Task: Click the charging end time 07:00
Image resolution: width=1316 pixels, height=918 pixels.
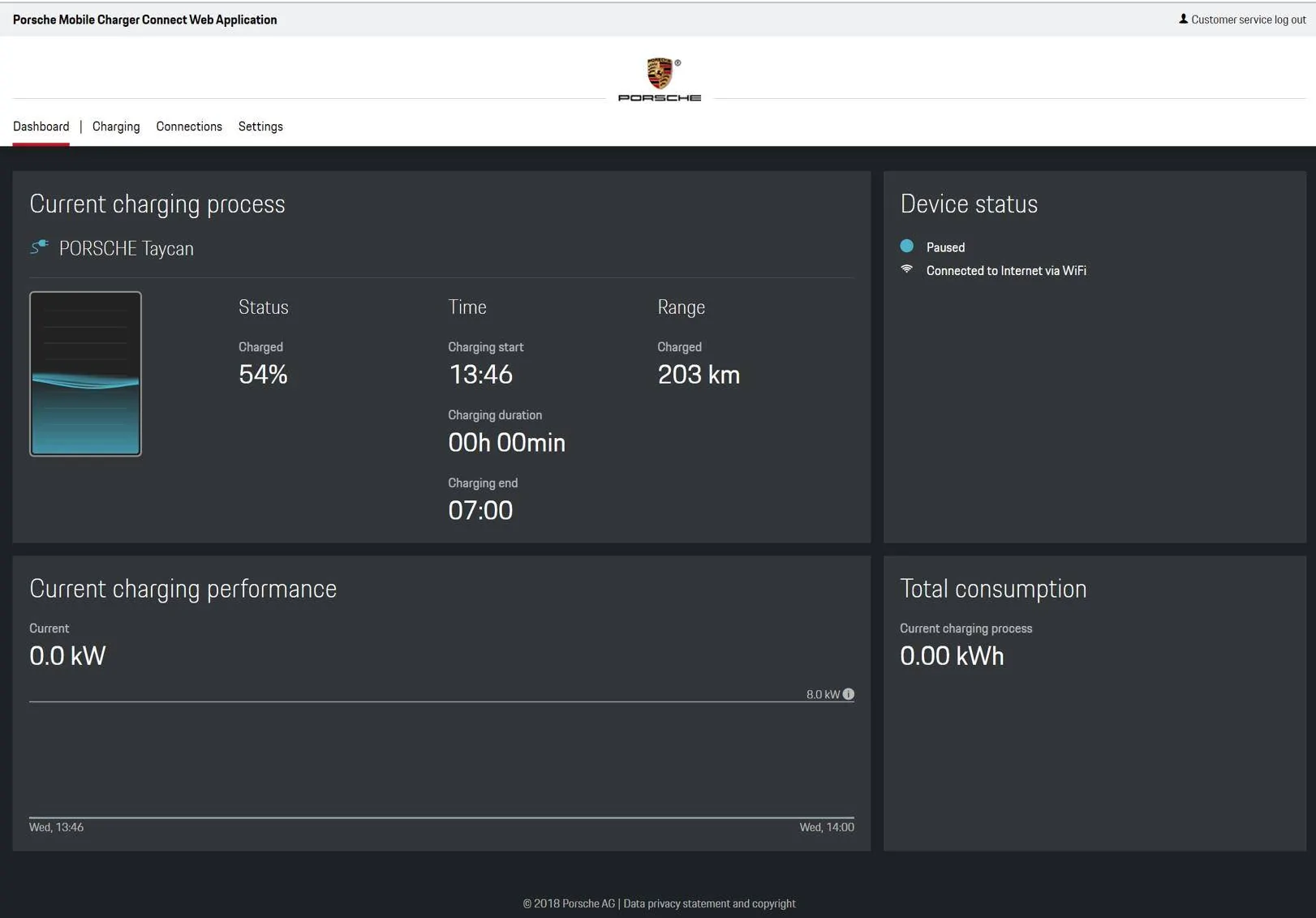Action: click(x=480, y=511)
